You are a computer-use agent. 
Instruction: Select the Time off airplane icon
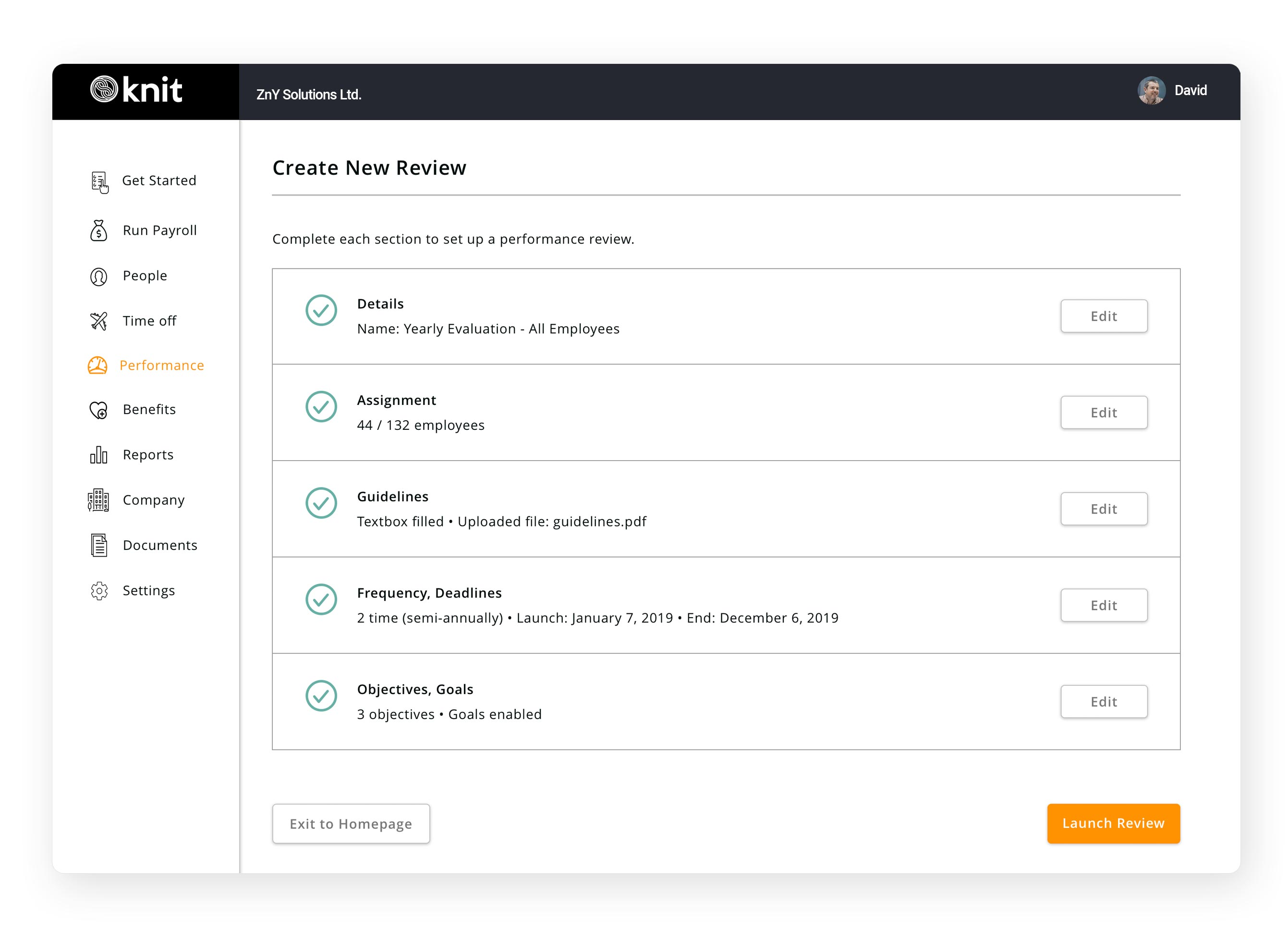[x=98, y=321]
